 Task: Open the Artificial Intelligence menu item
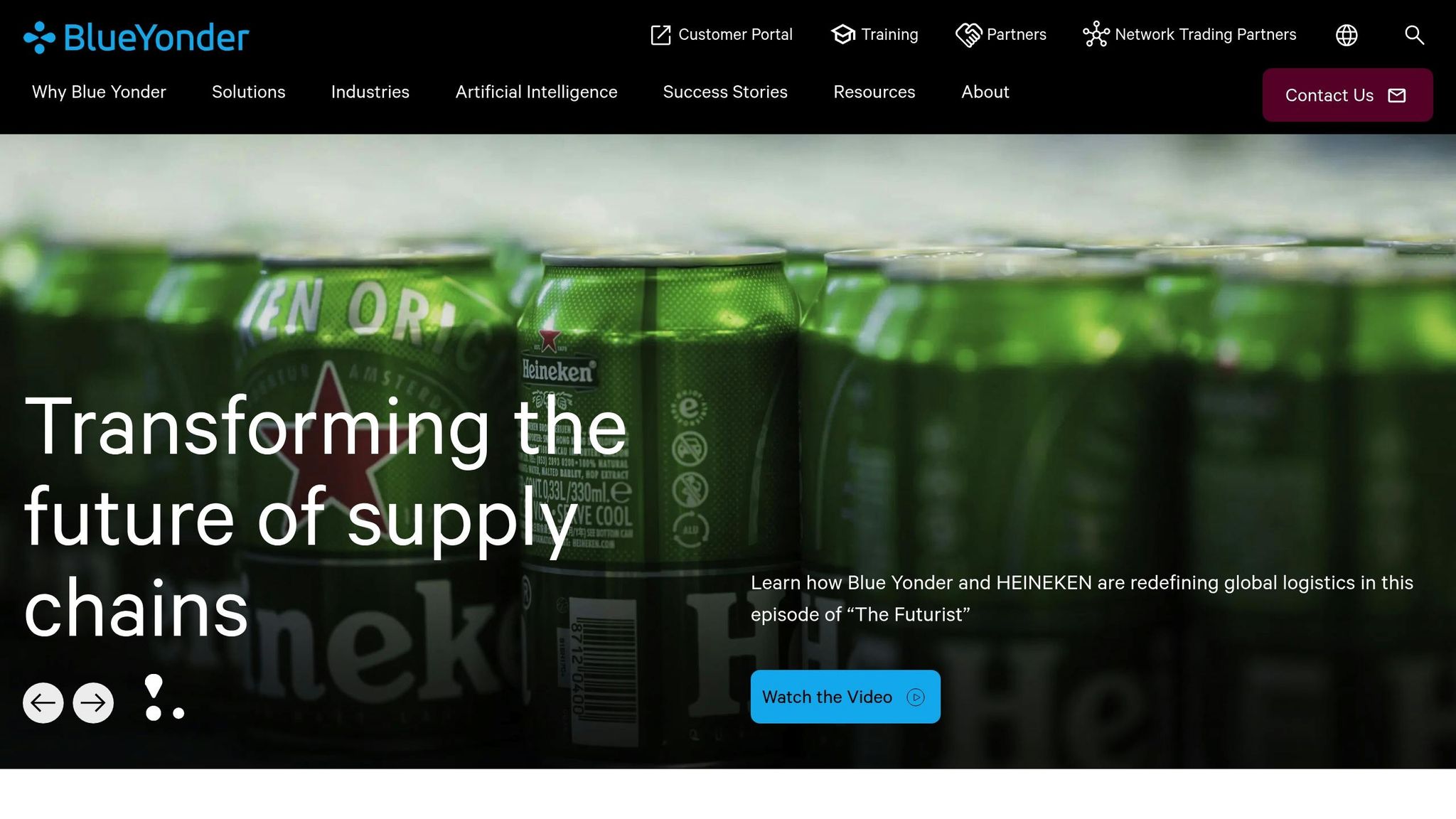point(536,92)
